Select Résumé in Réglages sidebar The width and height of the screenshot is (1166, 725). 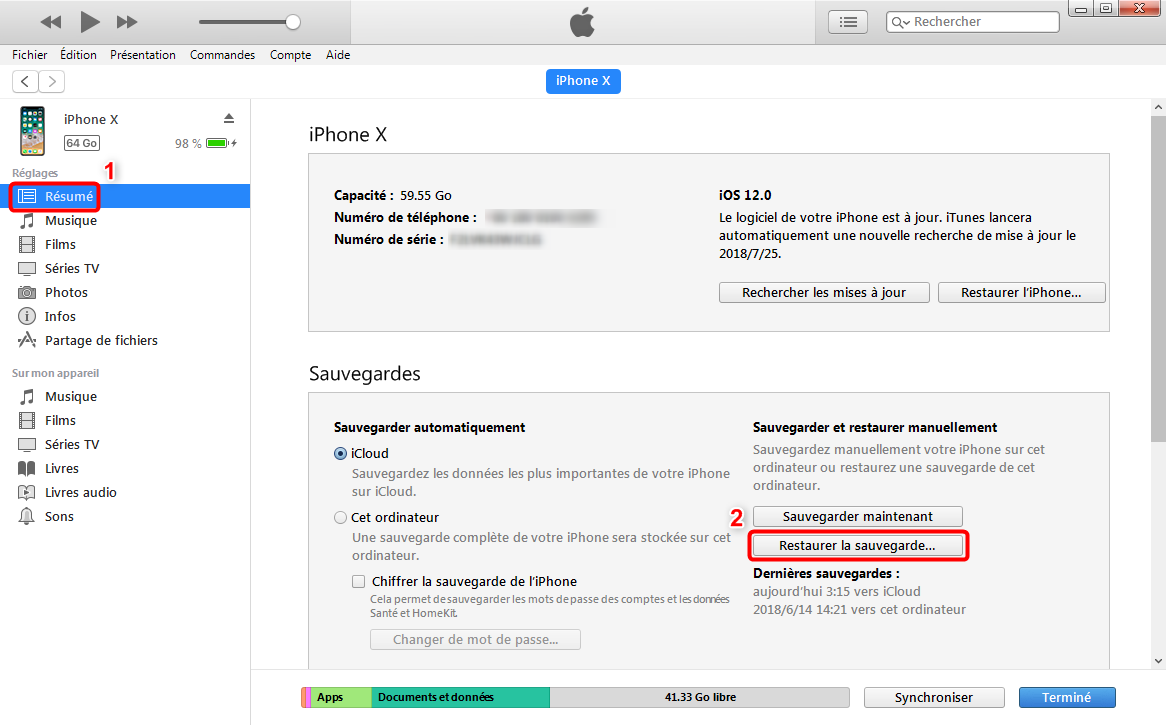[125, 196]
